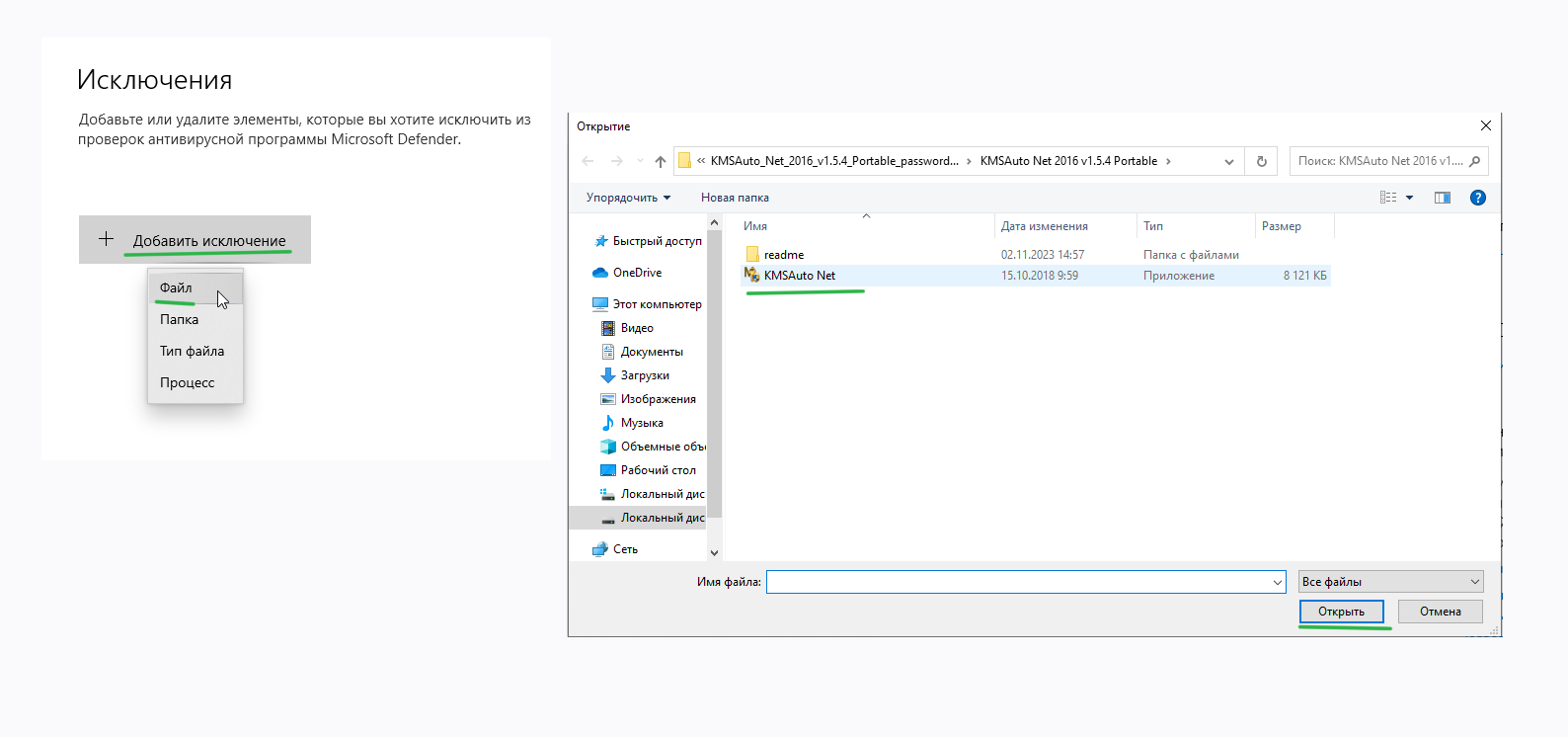Image resolution: width=1568 pixels, height=737 pixels.
Task: Choose Тип файла from the exclusion menu
Action: pyautogui.click(x=195, y=351)
